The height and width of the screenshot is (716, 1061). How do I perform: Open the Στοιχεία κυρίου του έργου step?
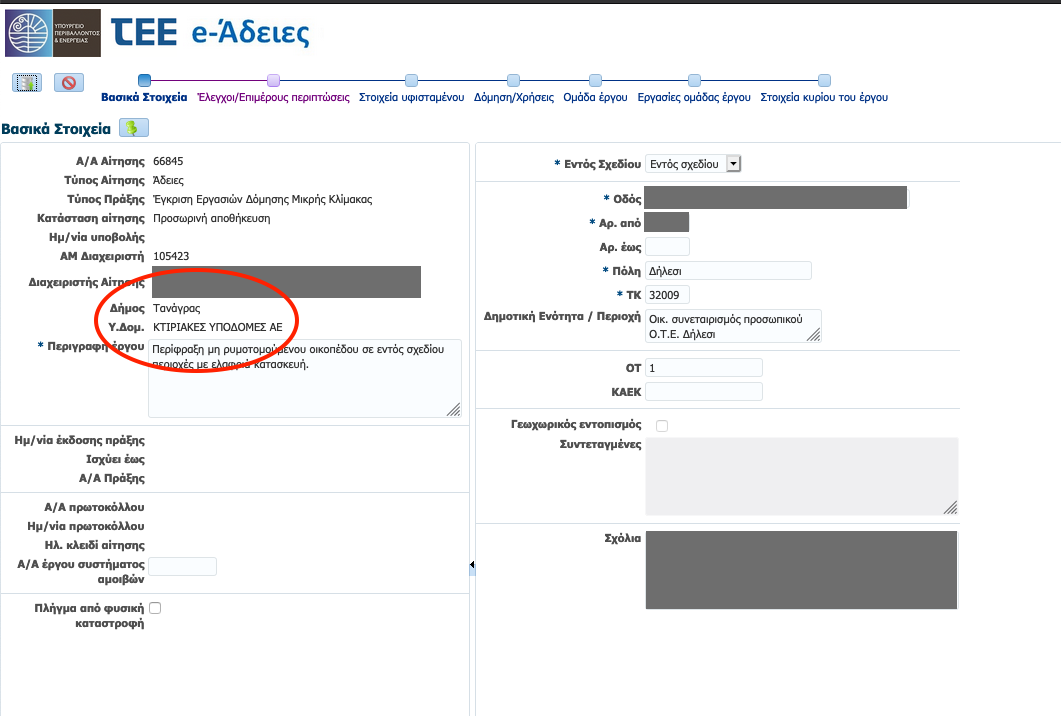[823, 98]
